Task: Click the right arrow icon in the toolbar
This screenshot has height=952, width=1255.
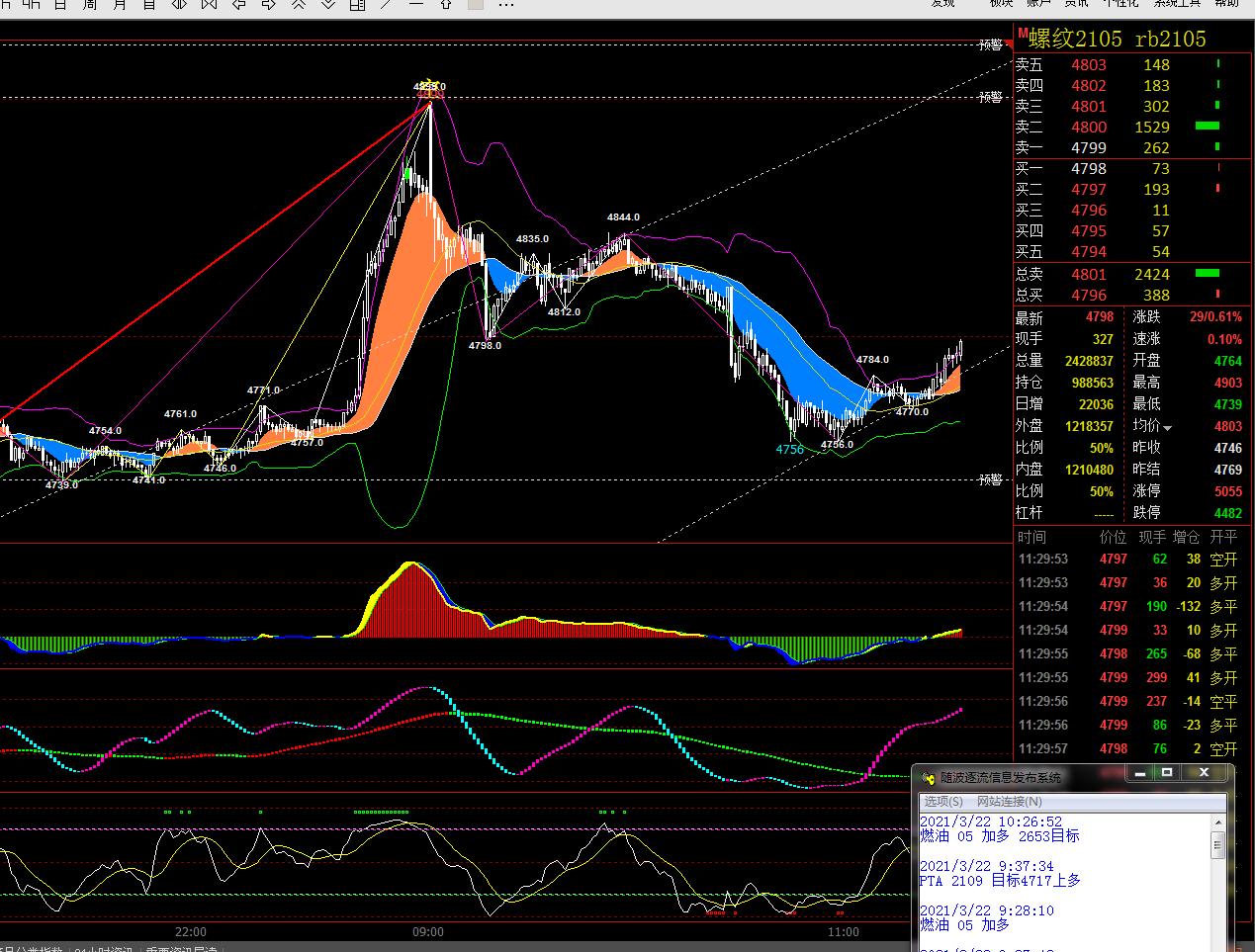Action: point(268,4)
